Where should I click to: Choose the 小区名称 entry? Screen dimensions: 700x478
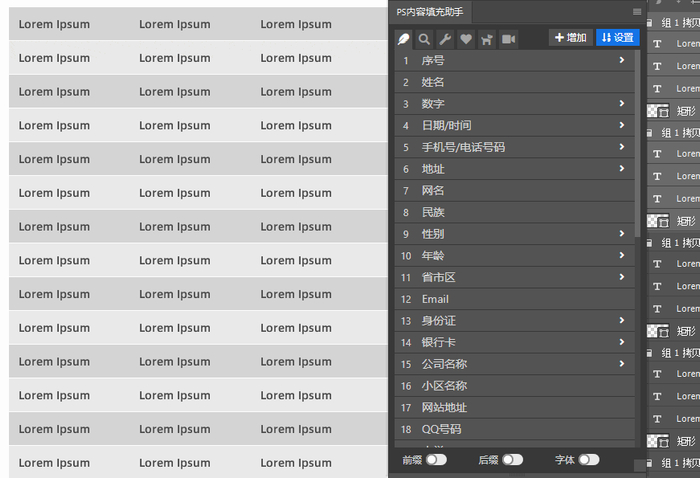click(x=514, y=386)
